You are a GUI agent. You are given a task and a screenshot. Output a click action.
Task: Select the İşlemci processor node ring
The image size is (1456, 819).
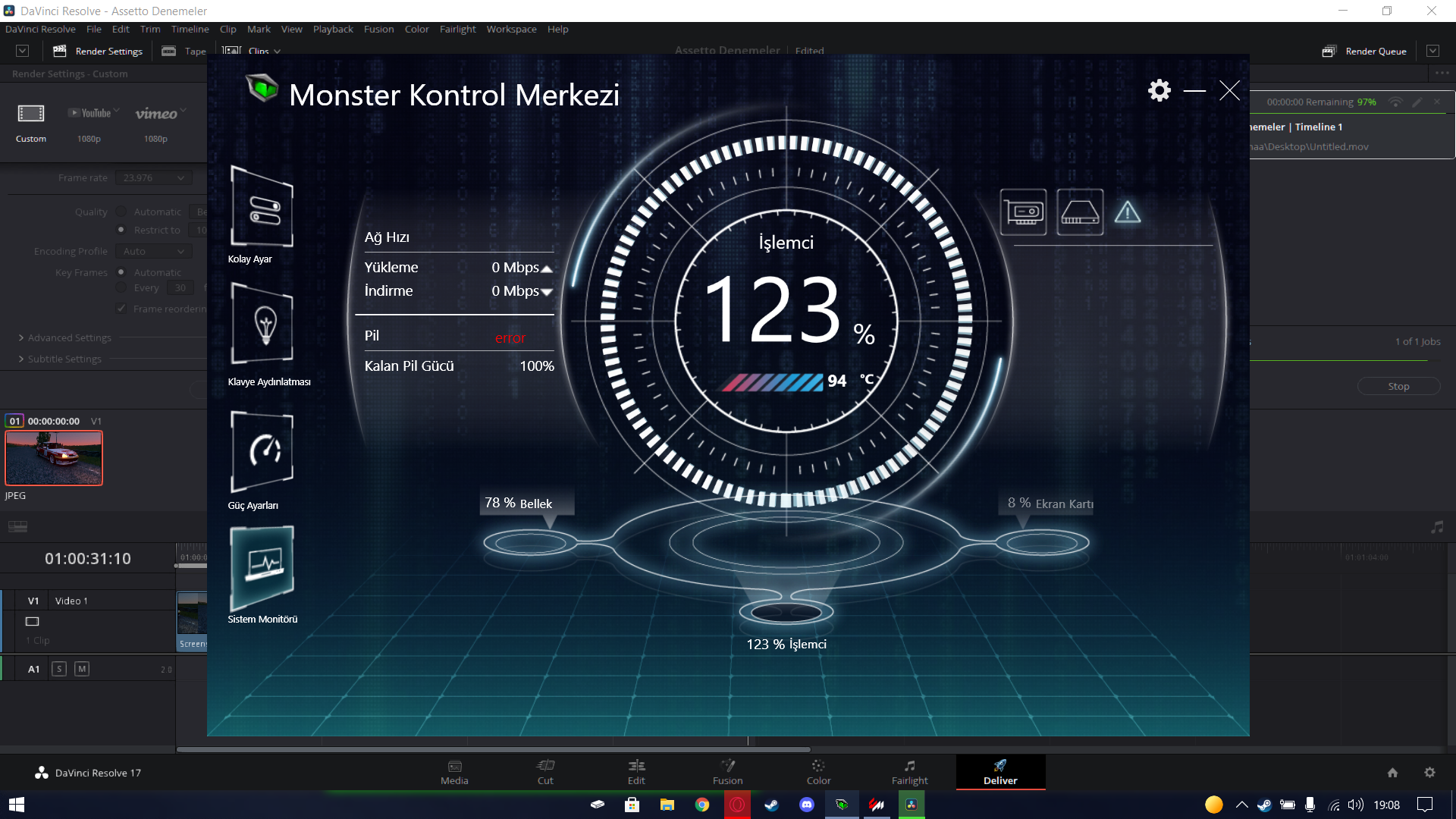click(x=786, y=612)
